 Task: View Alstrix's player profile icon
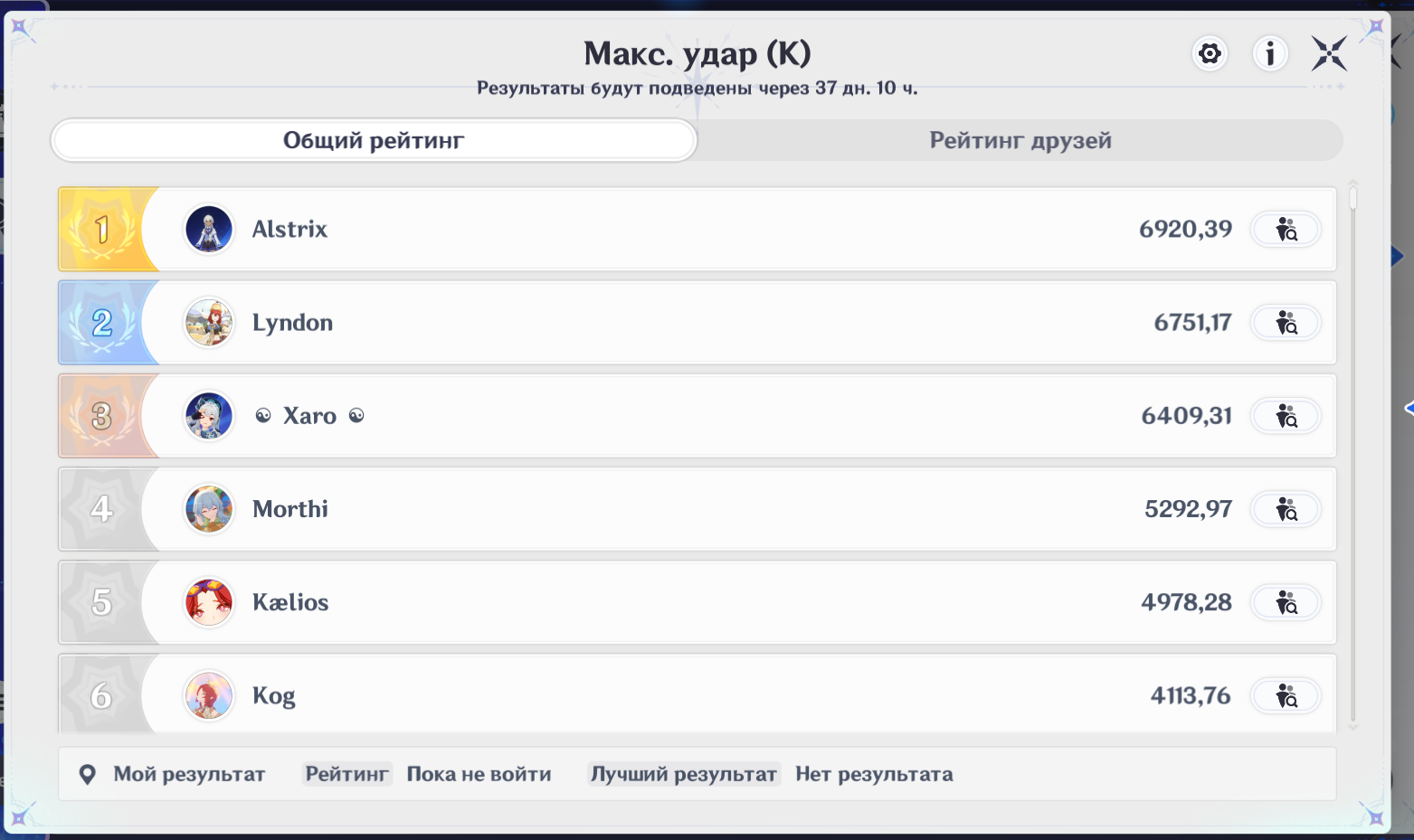(x=1286, y=230)
